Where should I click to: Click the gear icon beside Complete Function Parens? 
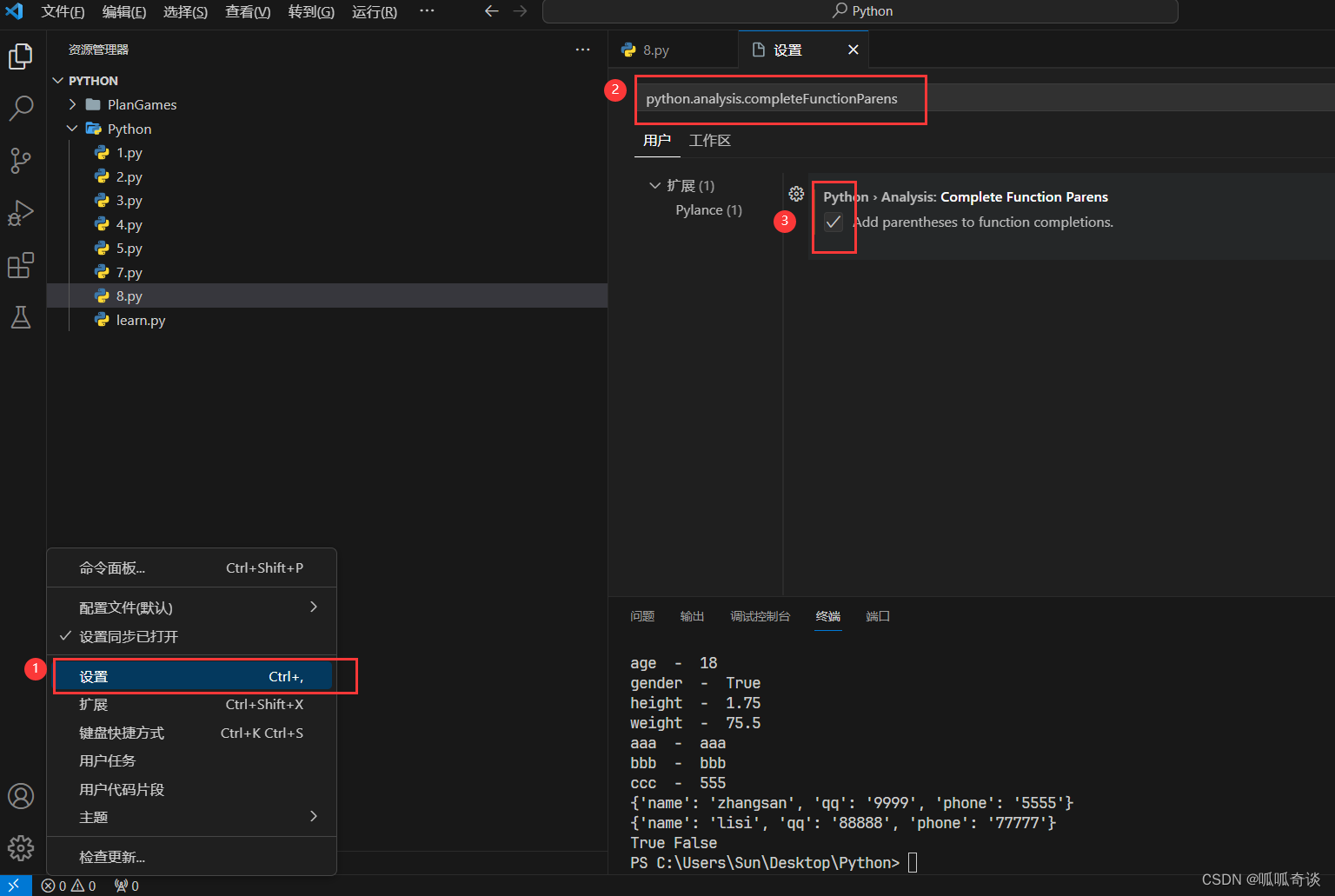pyautogui.click(x=796, y=194)
